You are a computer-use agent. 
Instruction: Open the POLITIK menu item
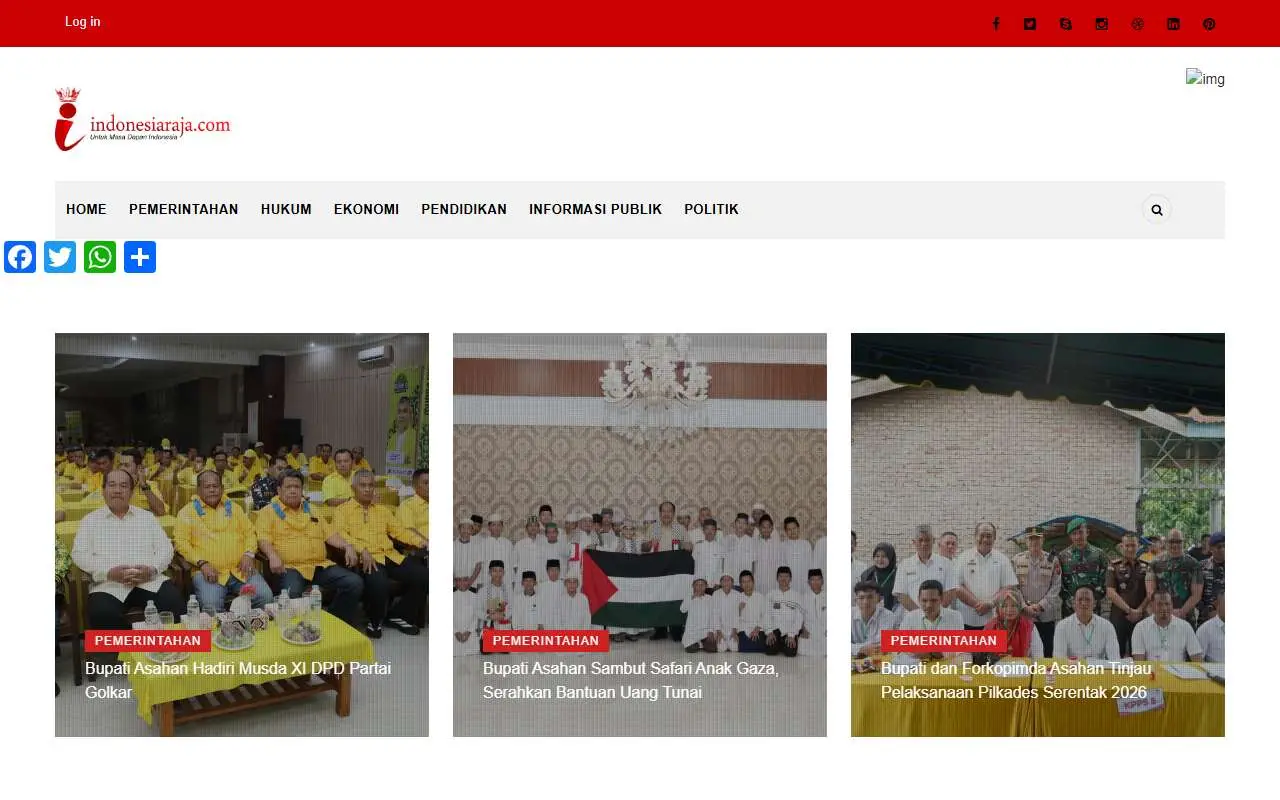[711, 209]
